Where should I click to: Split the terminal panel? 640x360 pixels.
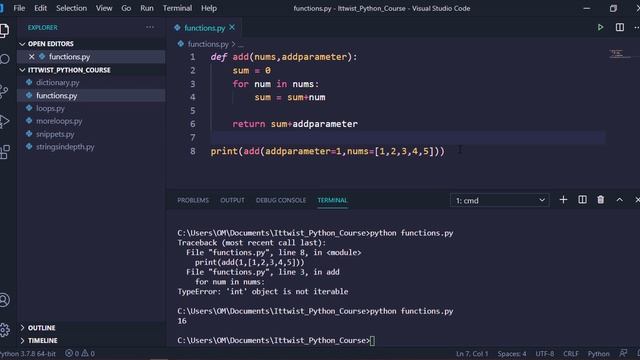582,200
